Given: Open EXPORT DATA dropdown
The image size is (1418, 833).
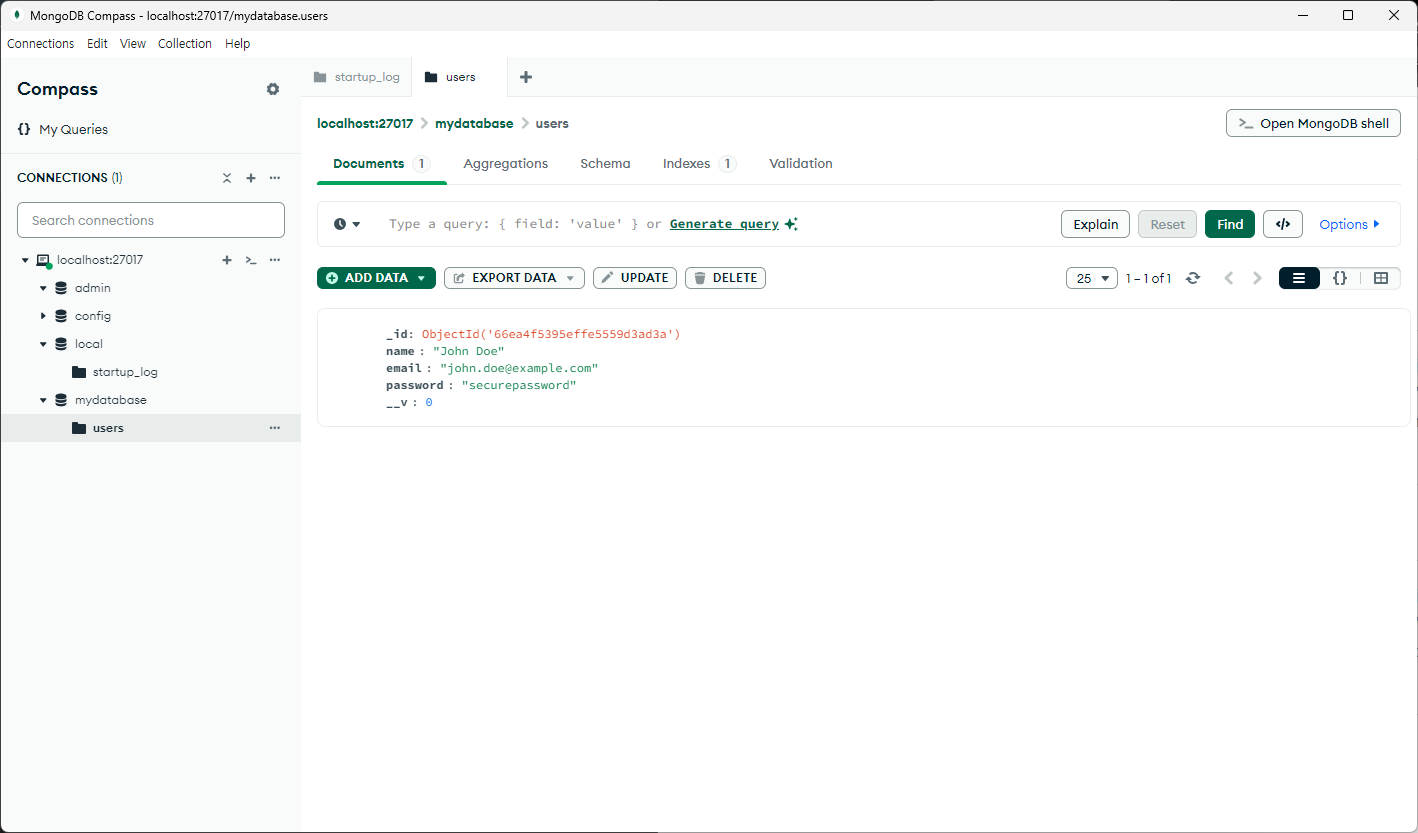Looking at the screenshot, I should click(x=514, y=278).
